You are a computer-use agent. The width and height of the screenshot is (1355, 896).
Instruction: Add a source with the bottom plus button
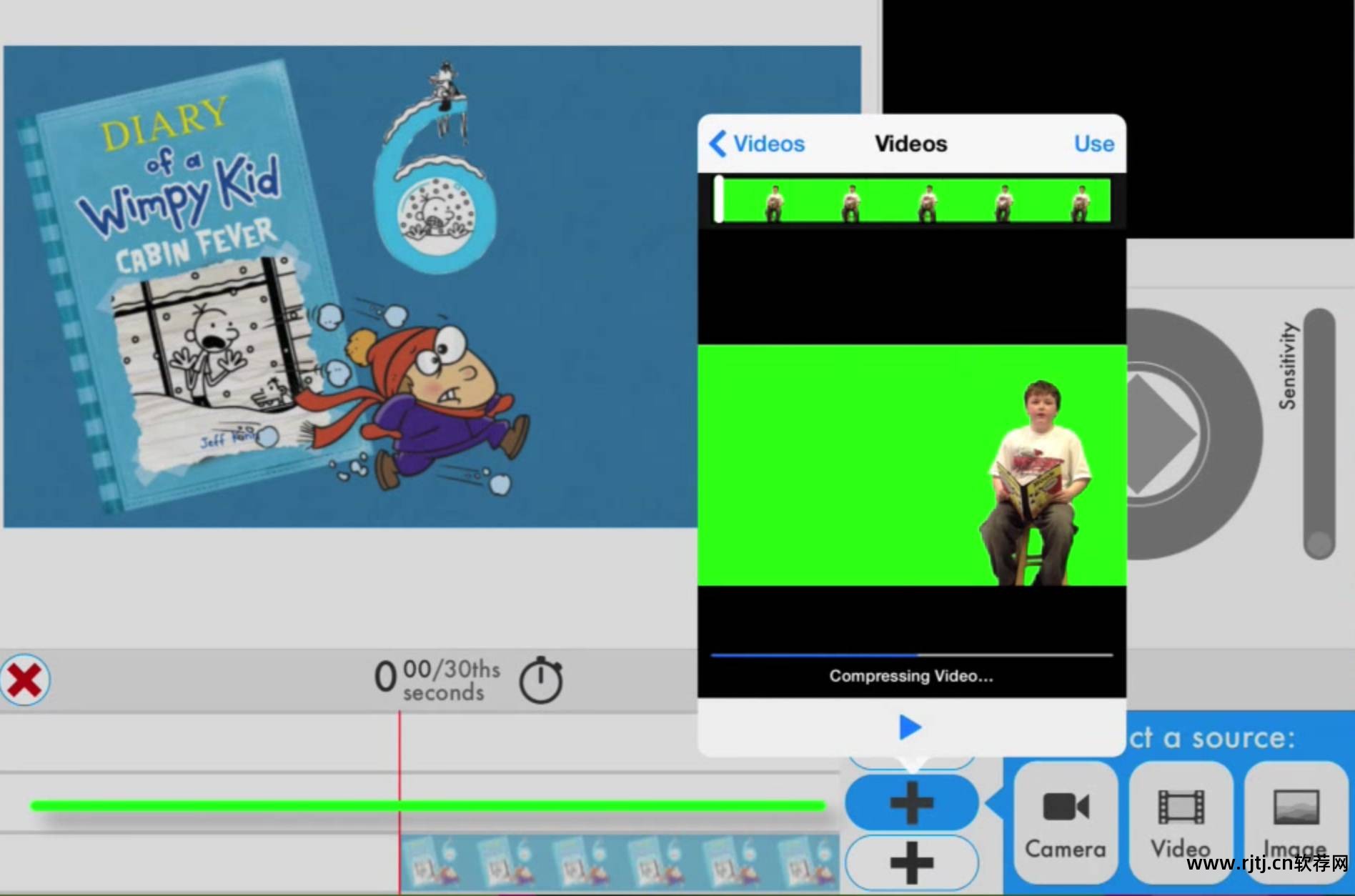pyautogui.click(x=911, y=862)
